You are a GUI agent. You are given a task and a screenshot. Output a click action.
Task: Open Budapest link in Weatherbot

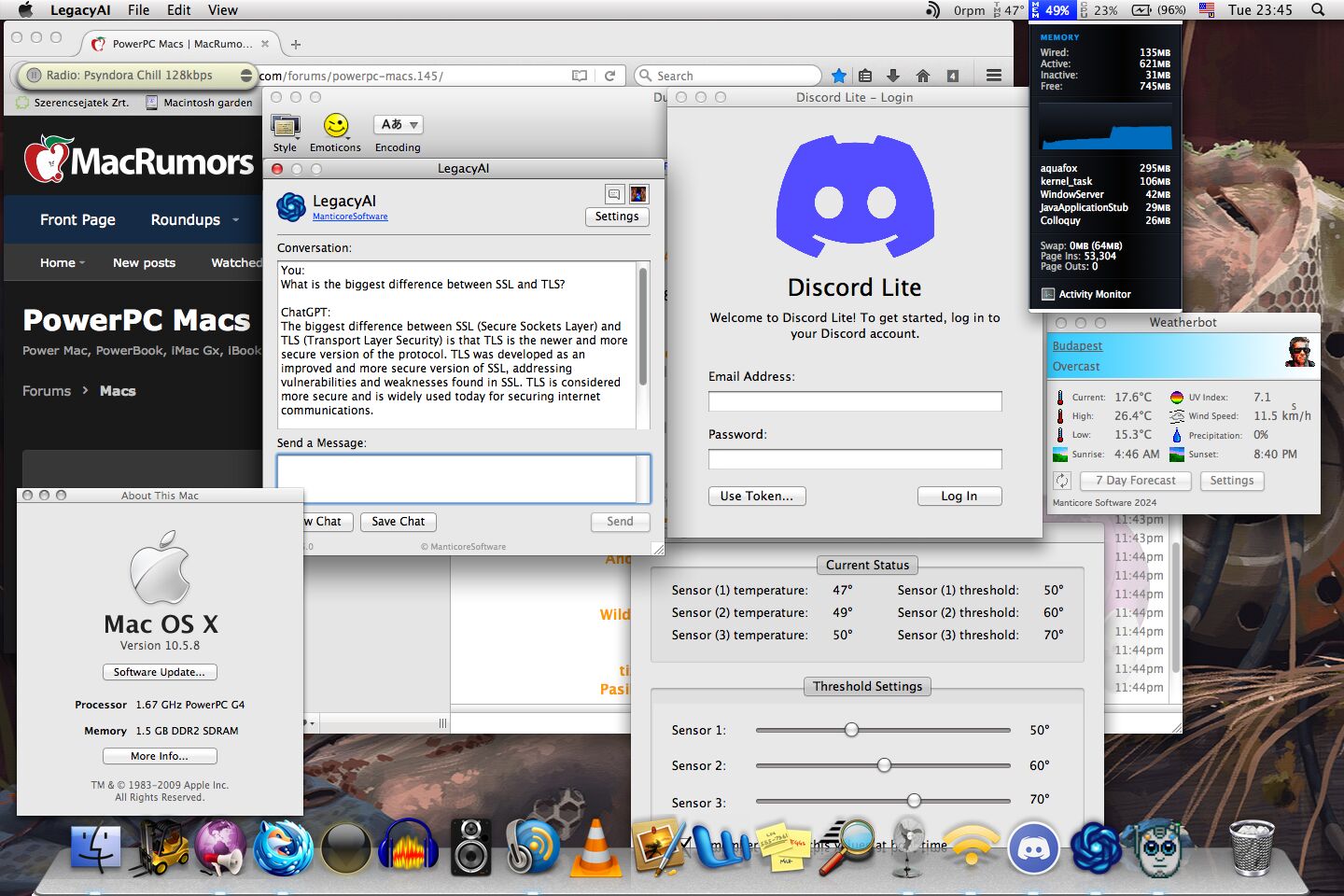pyautogui.click(x=1077, y=346)
